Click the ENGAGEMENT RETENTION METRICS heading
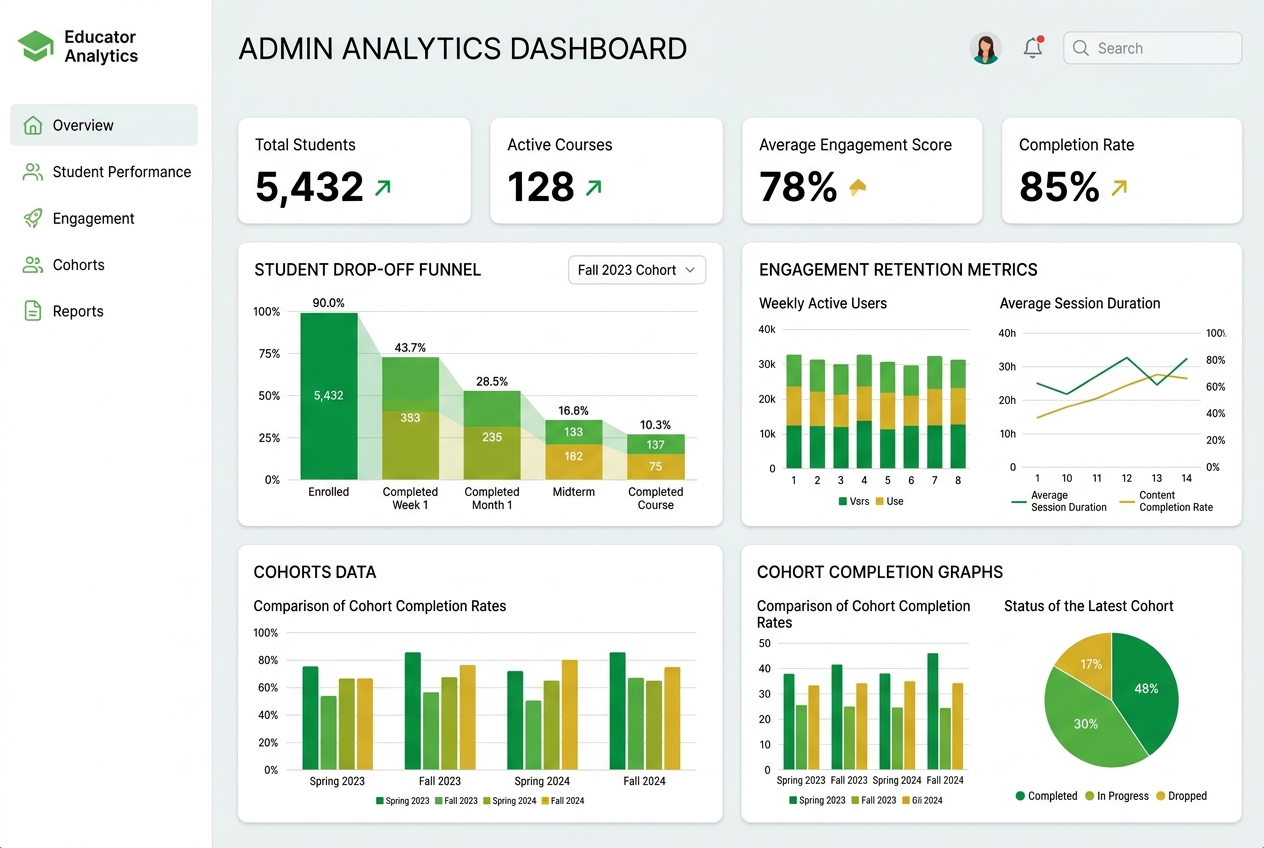The width and height of the screenshot is (1264, 848). click(898, 270)
